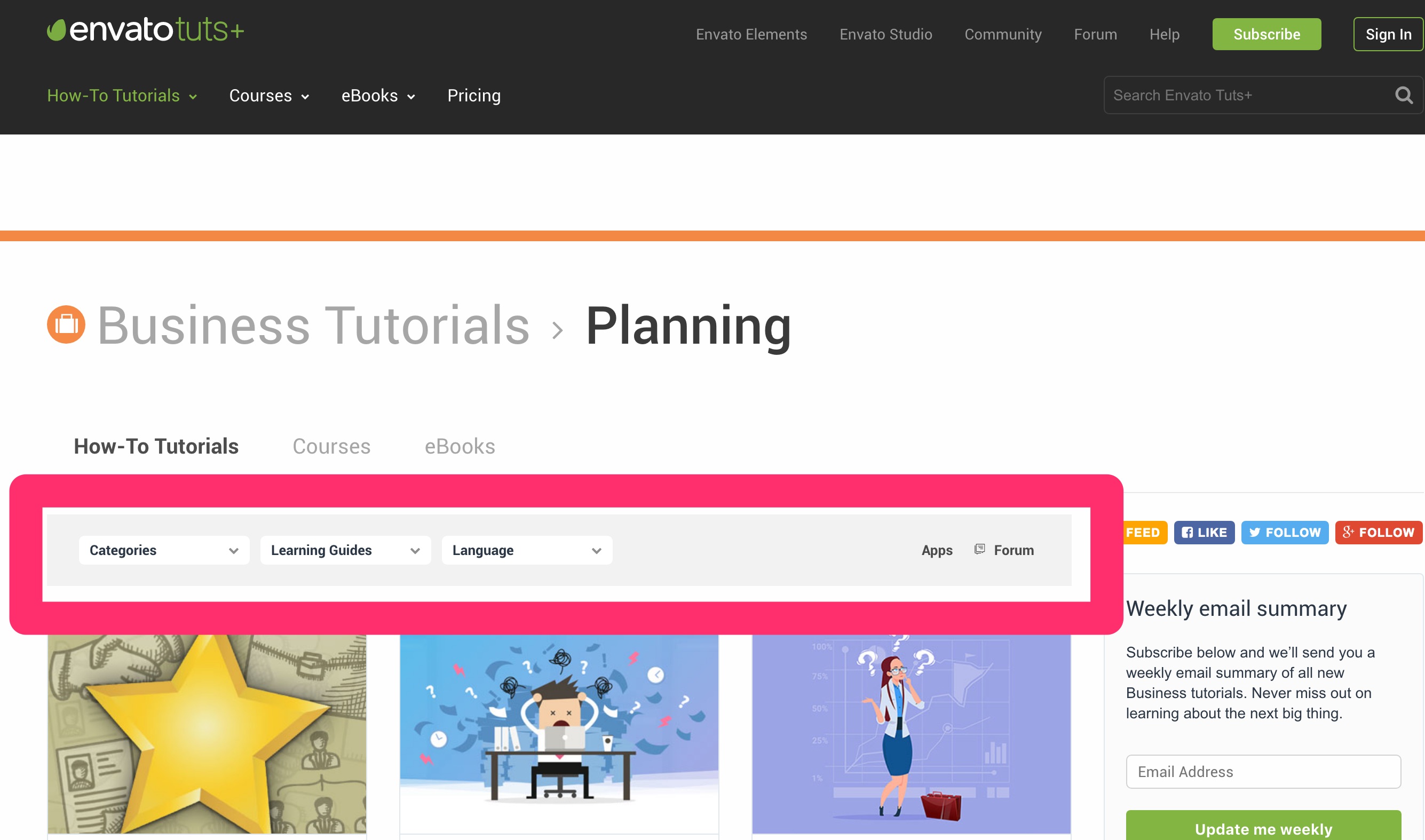Expand the Learning Guides dropdown

coord(345,550)
